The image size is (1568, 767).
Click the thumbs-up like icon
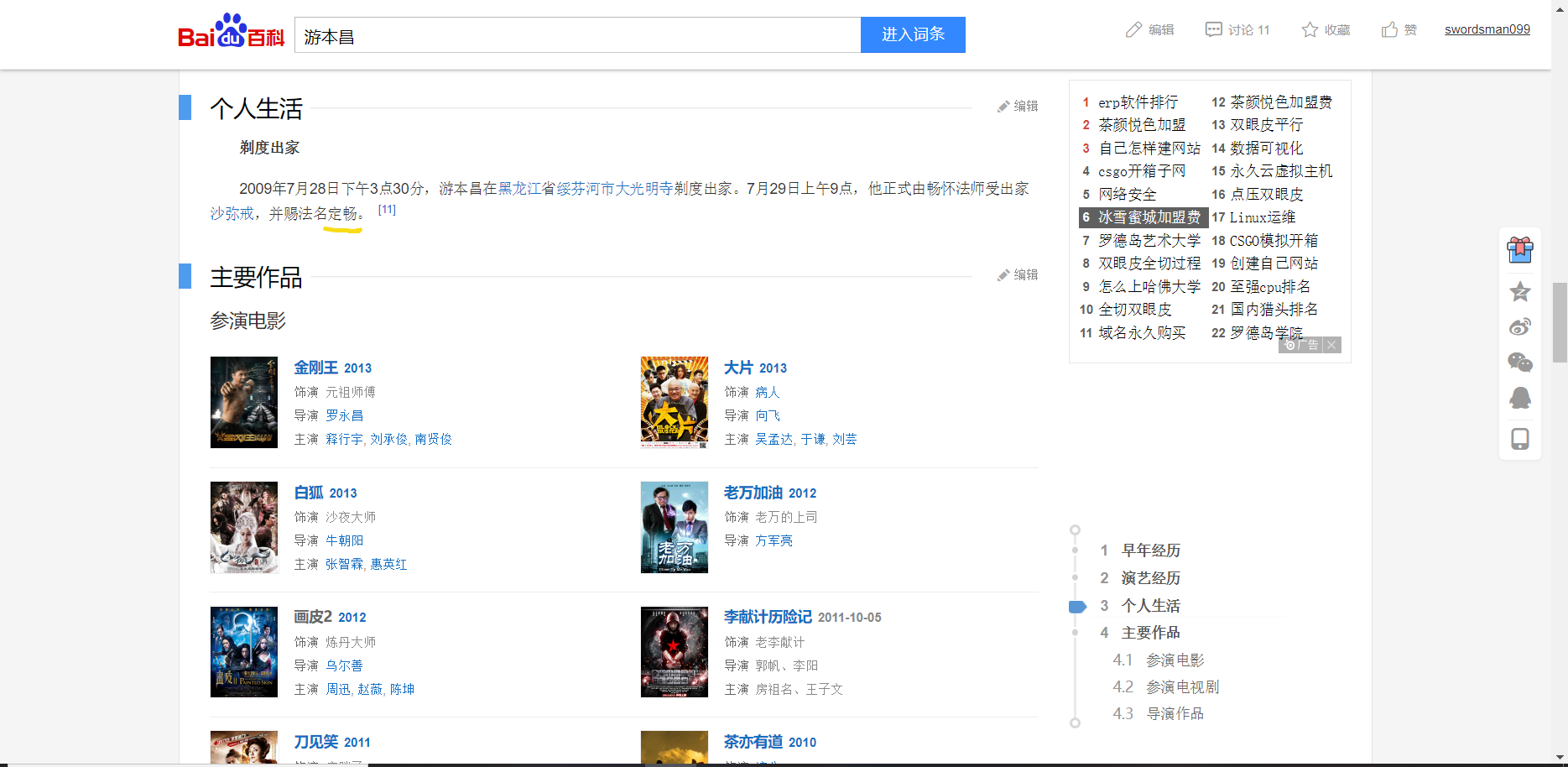click(x=1389, y=30)
